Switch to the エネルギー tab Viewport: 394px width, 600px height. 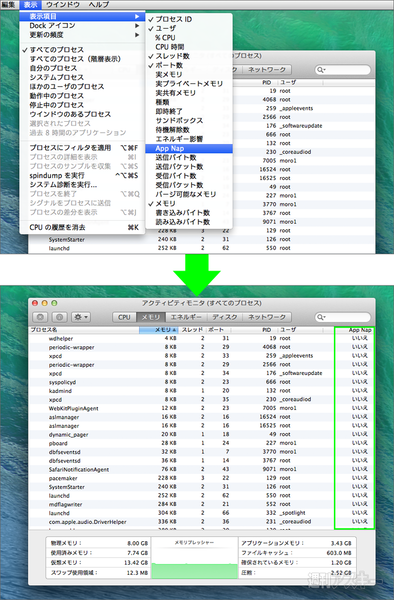point(186,317)
